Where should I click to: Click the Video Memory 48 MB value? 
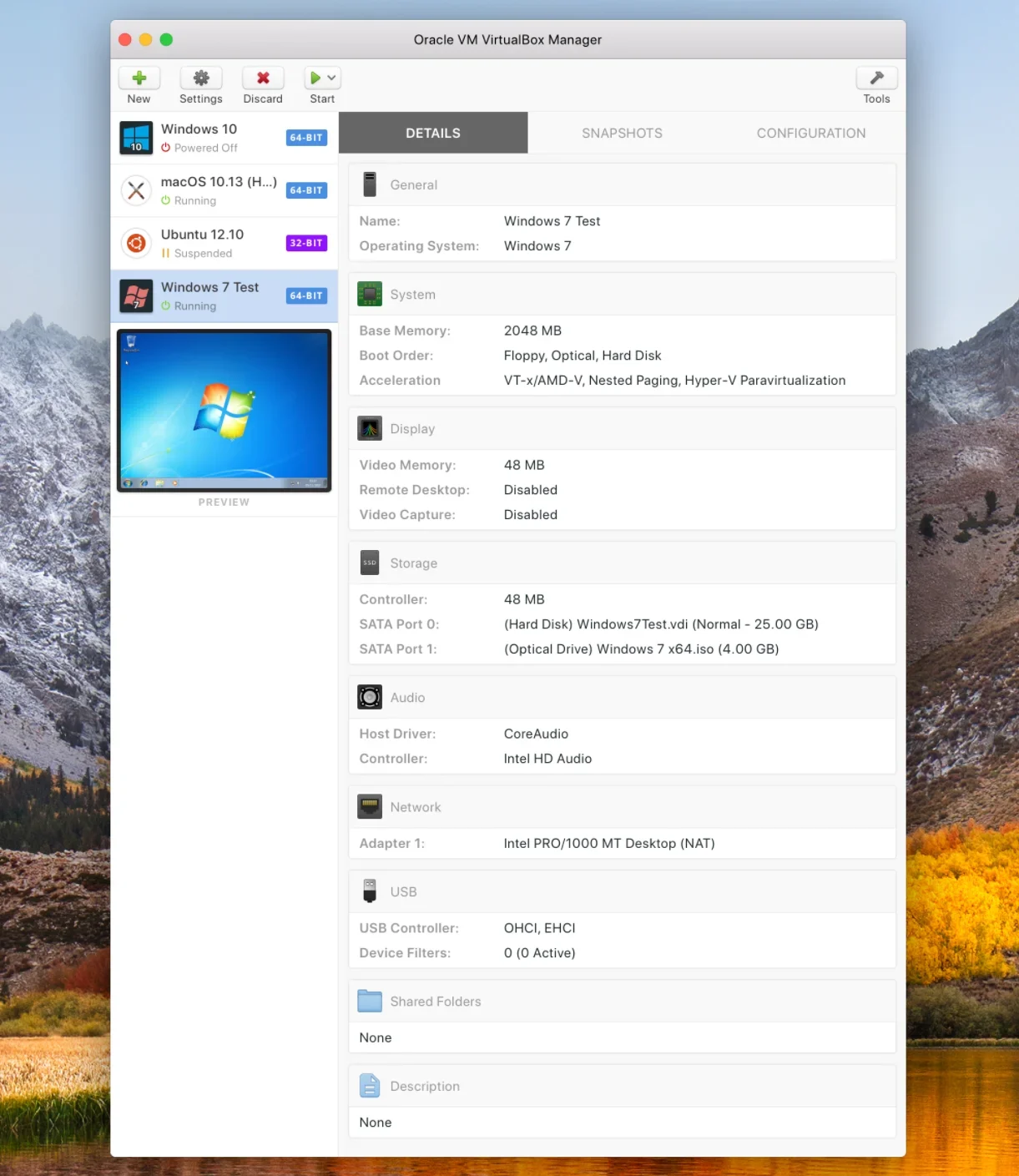point(524,465)
